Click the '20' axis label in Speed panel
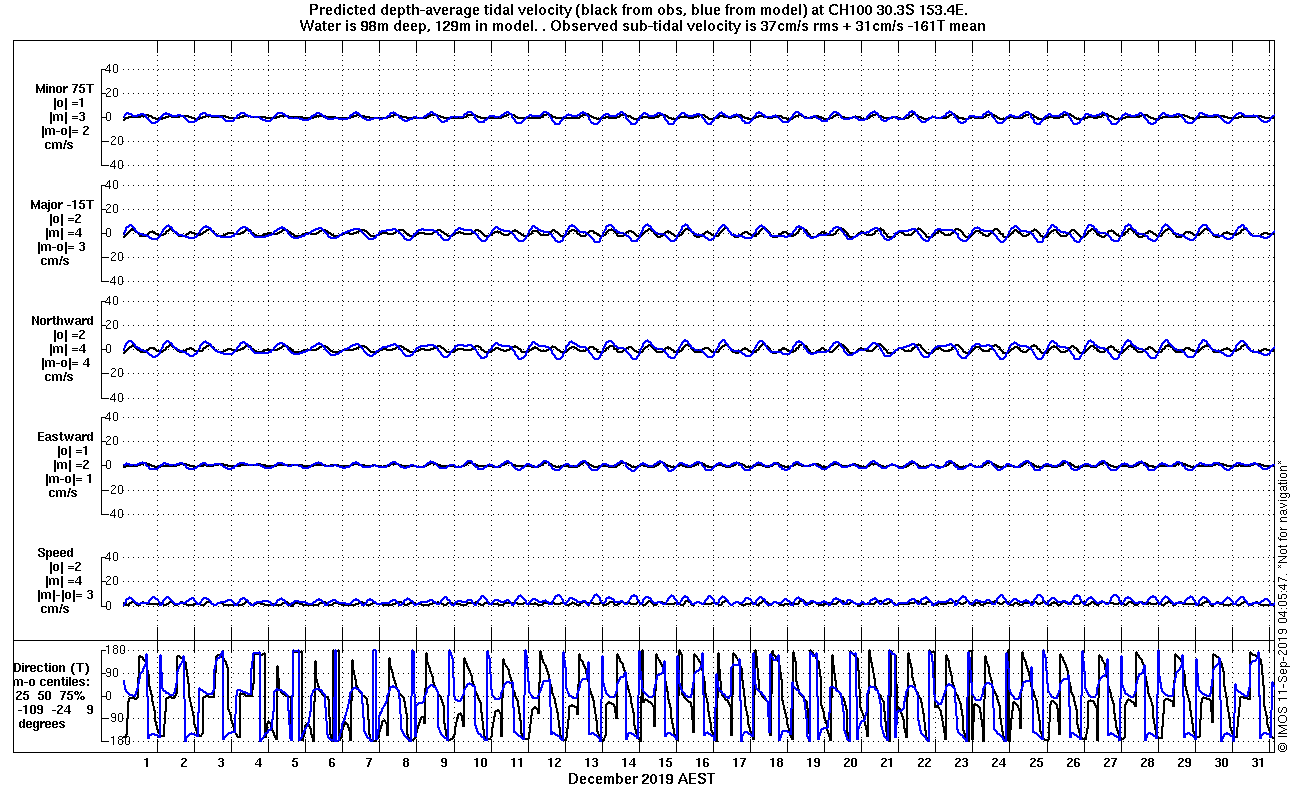 tap(112, 580)
